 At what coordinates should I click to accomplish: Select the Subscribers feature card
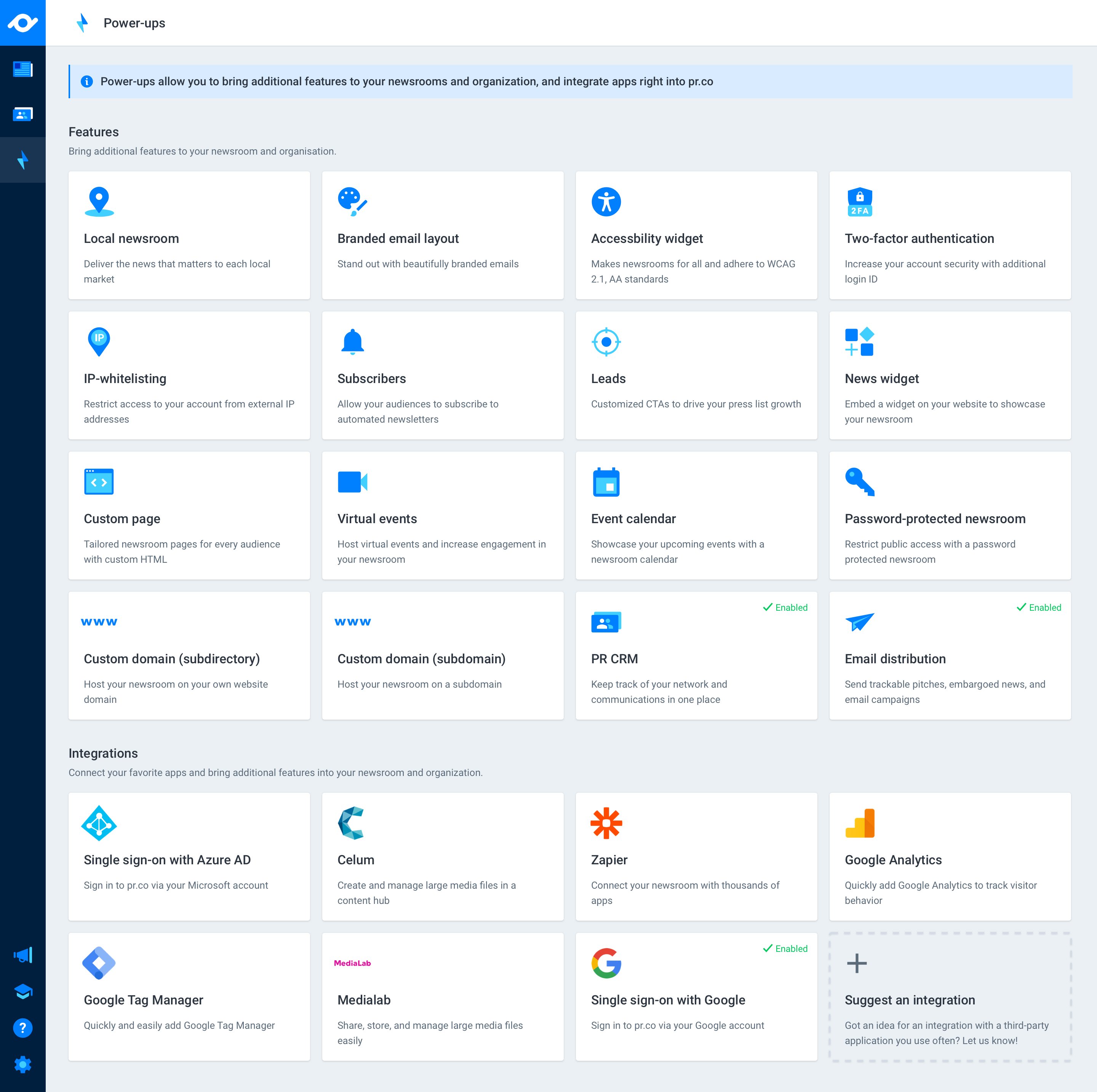(443, 376)
